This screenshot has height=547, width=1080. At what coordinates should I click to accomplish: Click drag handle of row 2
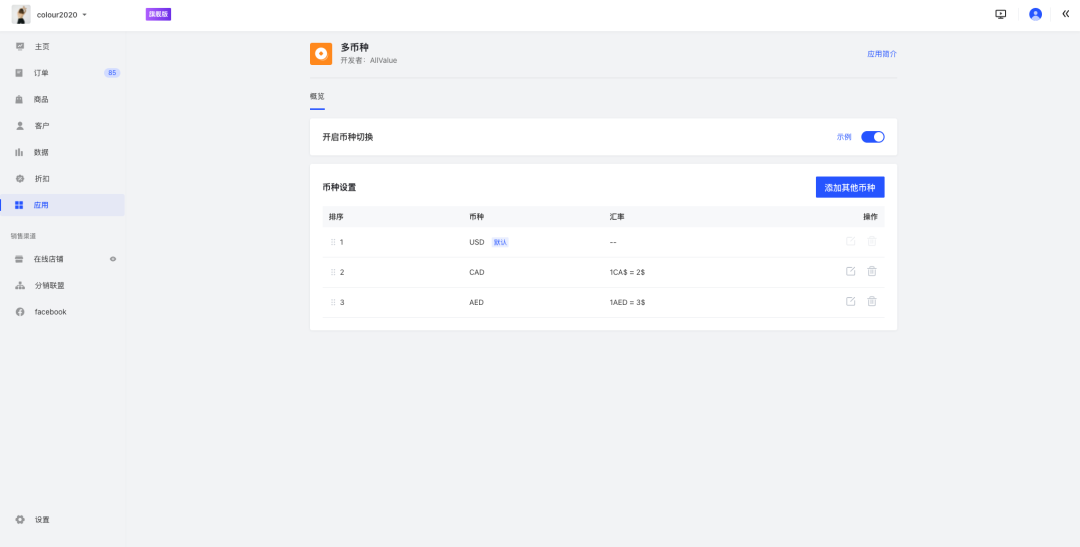(x=333, y=272)
